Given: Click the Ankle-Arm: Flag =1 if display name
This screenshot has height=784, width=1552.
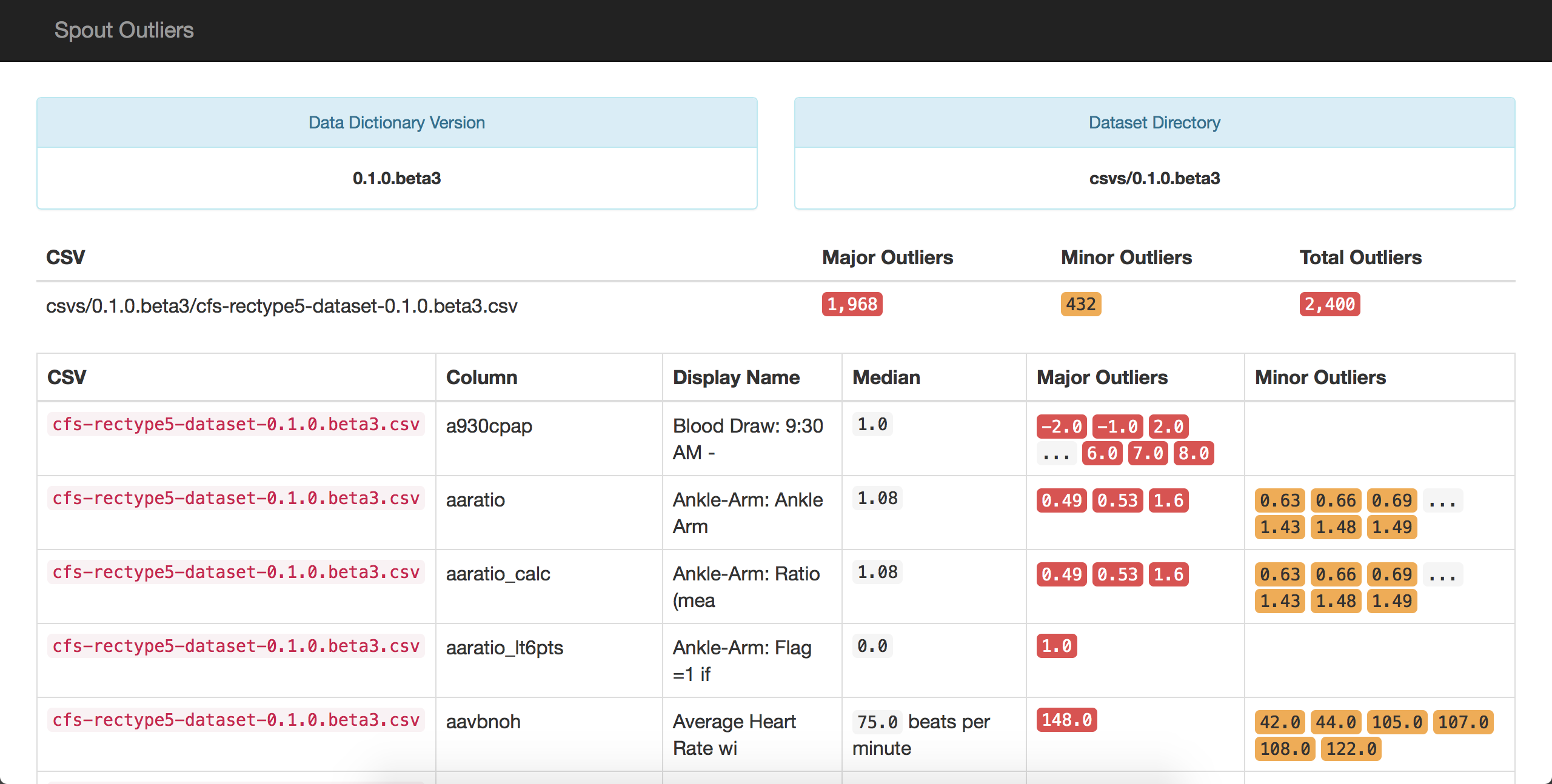Looking at the screenshot, I should (742, 661).
